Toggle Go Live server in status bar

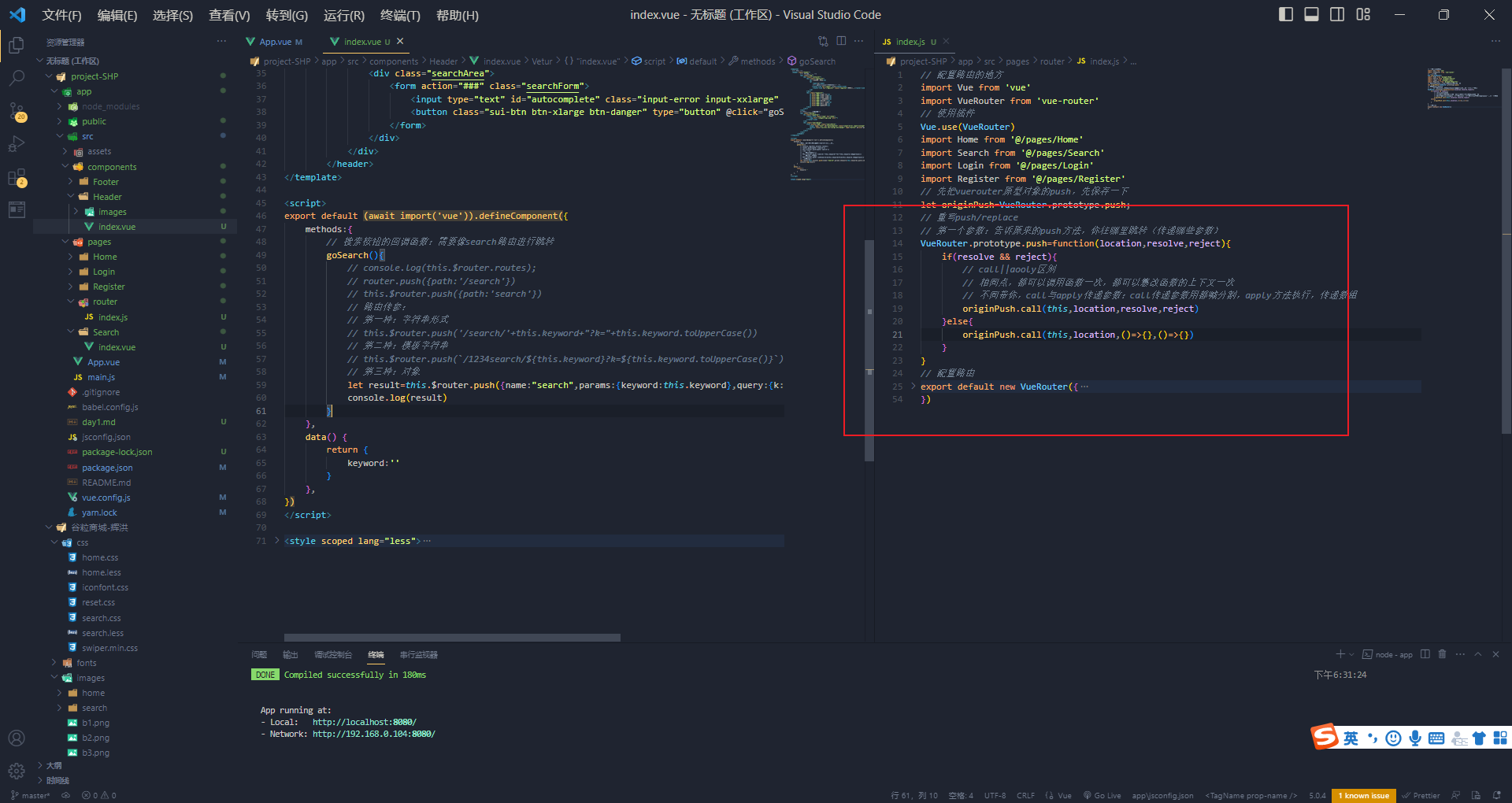[1102, 795]
